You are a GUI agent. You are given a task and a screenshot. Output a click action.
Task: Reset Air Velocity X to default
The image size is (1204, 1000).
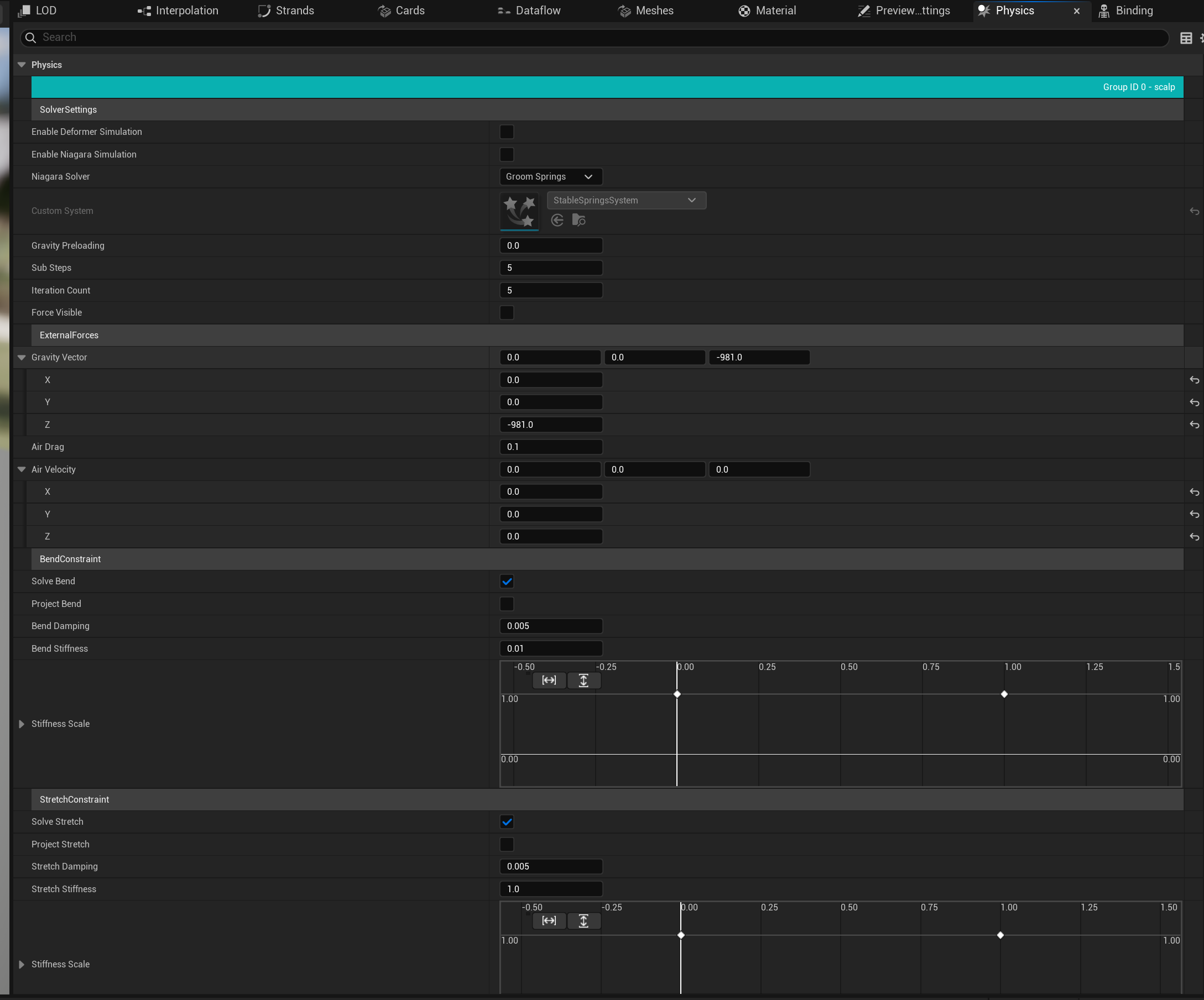(1193, 491)
